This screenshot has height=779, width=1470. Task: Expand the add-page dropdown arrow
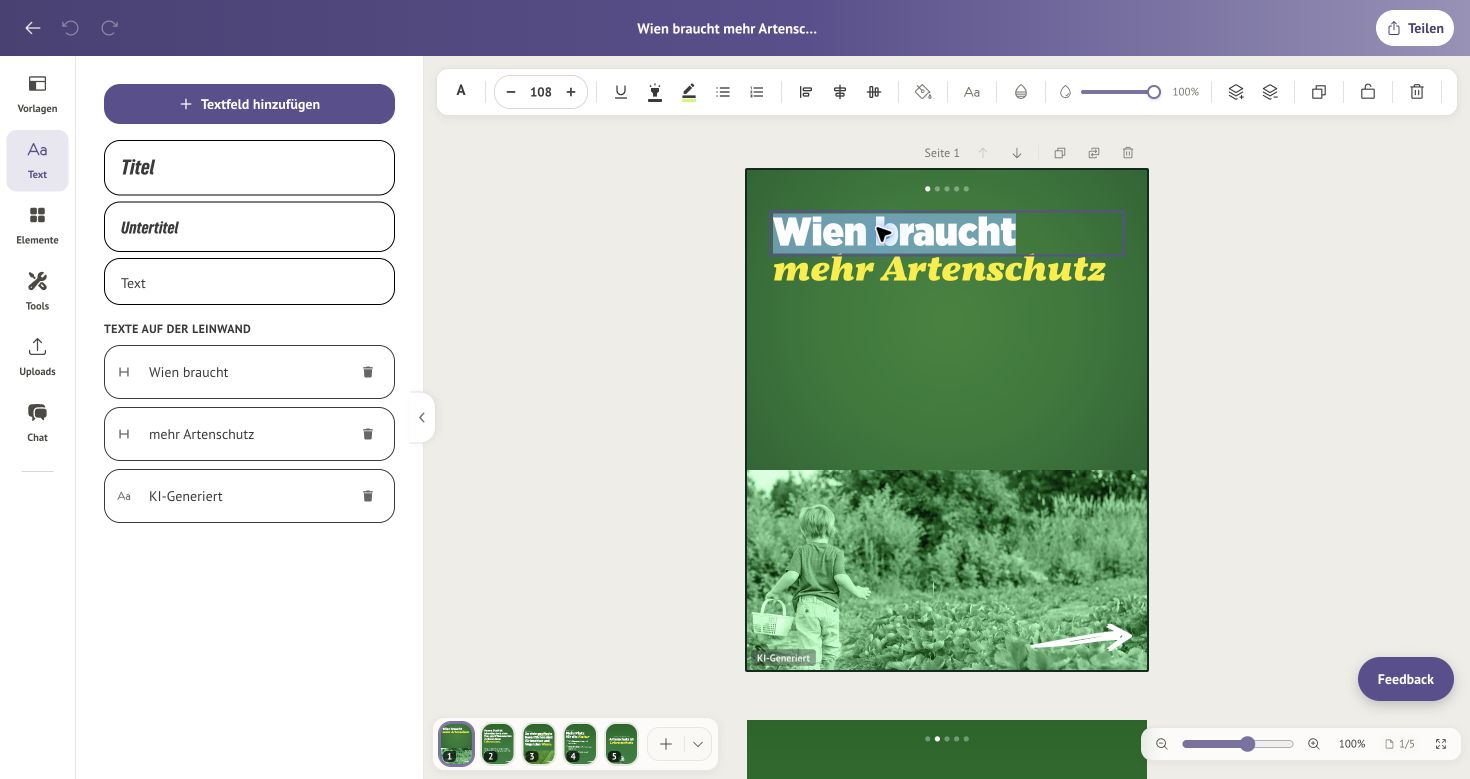click(698, 743)
